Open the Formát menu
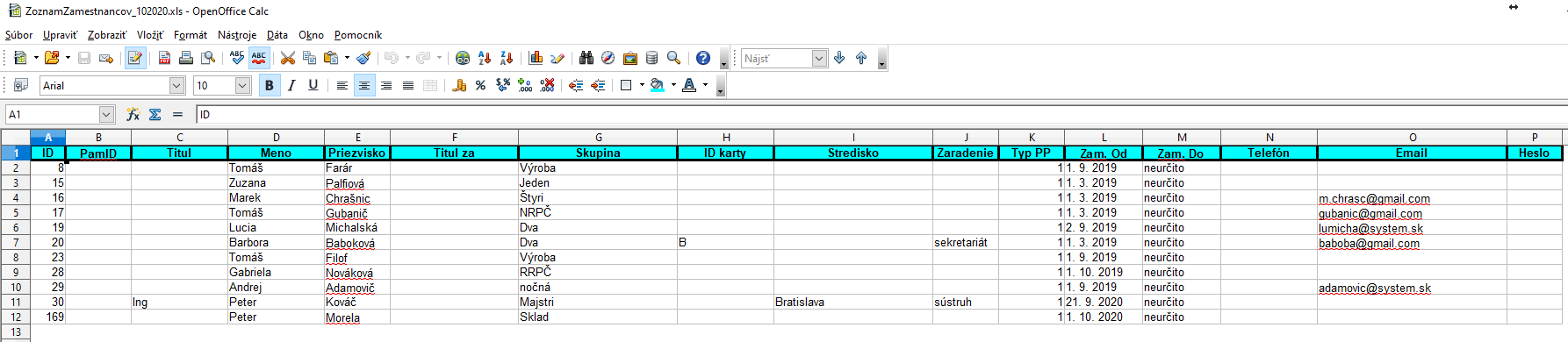Screen dimensions: 1568x342 pos(191,35)
